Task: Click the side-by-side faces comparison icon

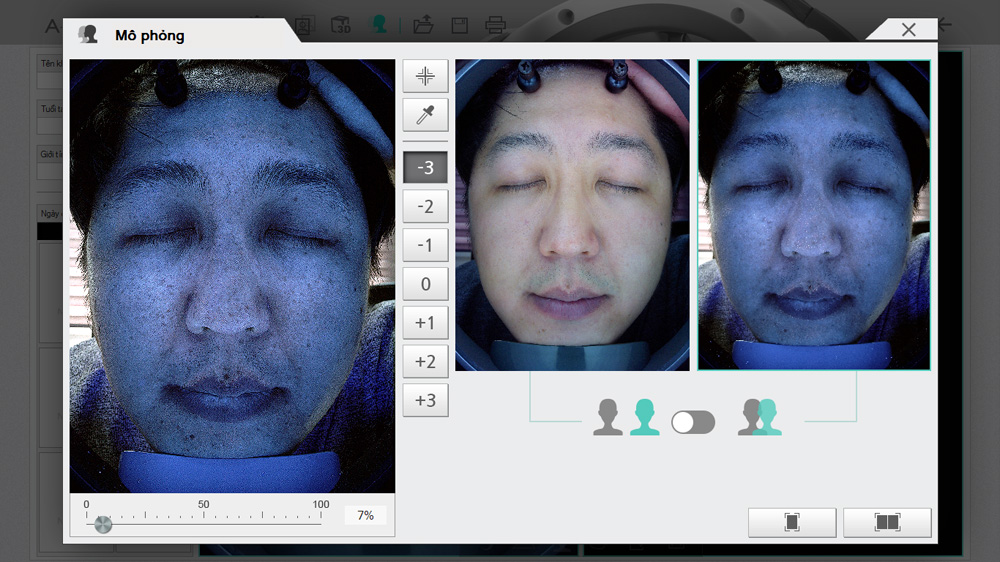Action: (x=626, y=418)
